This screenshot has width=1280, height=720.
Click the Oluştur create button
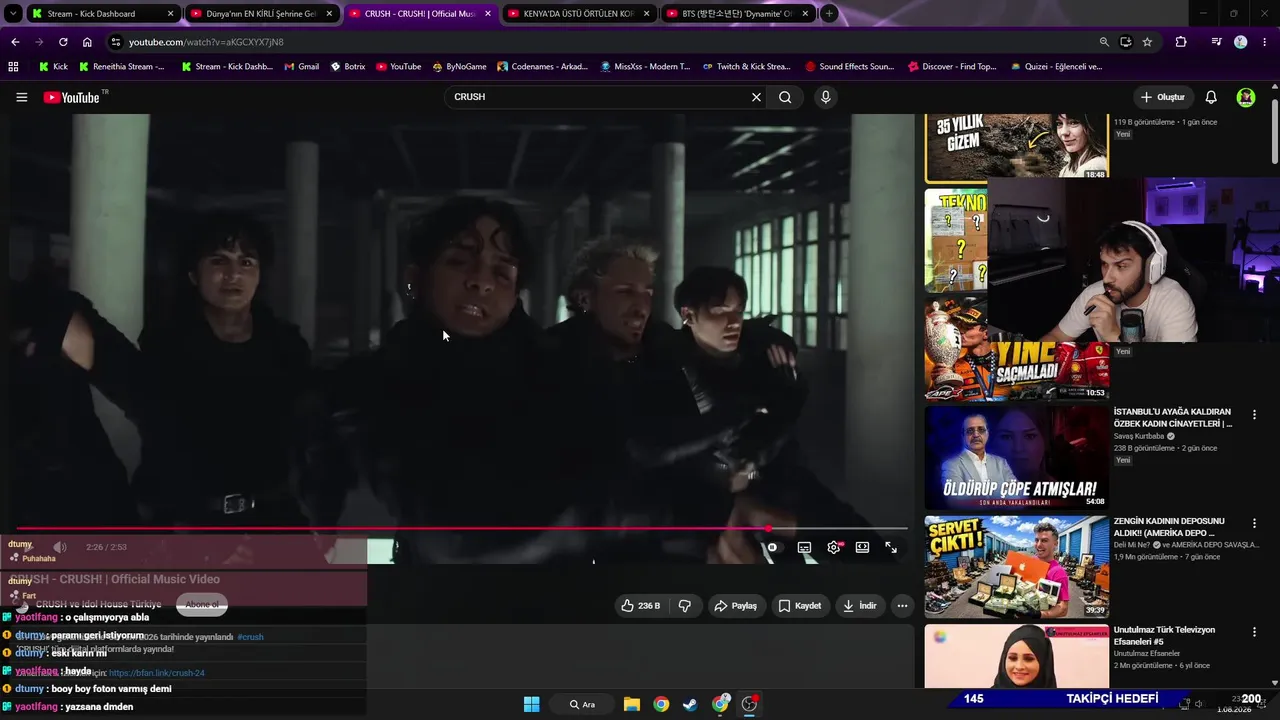(x=1163, y=97)
